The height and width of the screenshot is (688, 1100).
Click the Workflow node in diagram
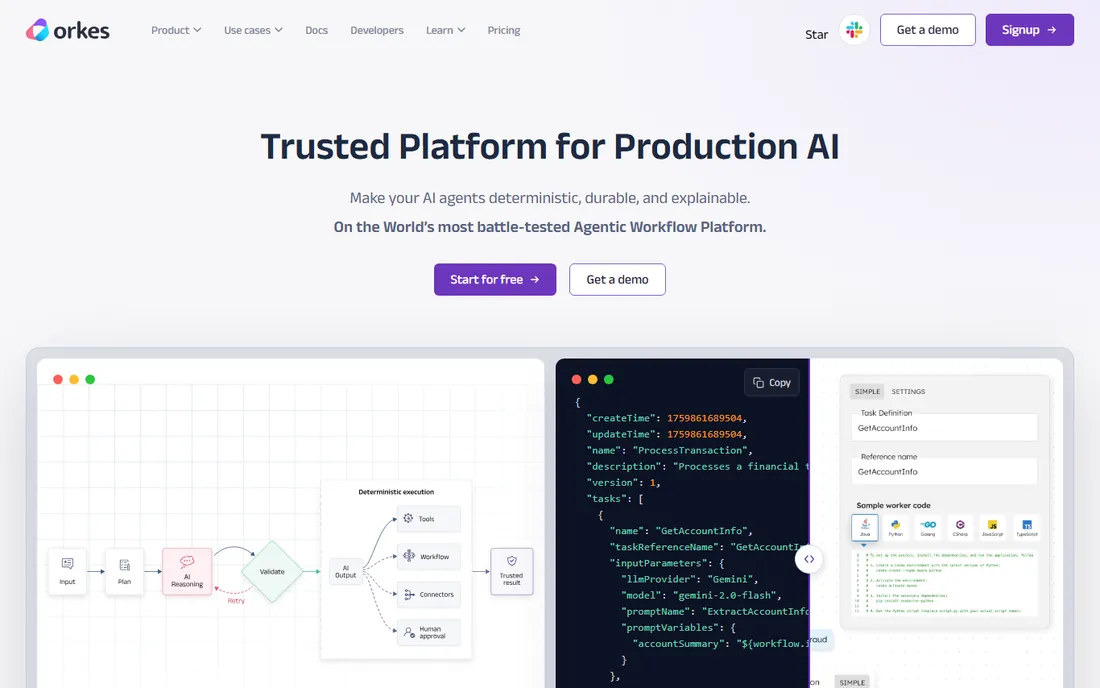tap(429, 557)
